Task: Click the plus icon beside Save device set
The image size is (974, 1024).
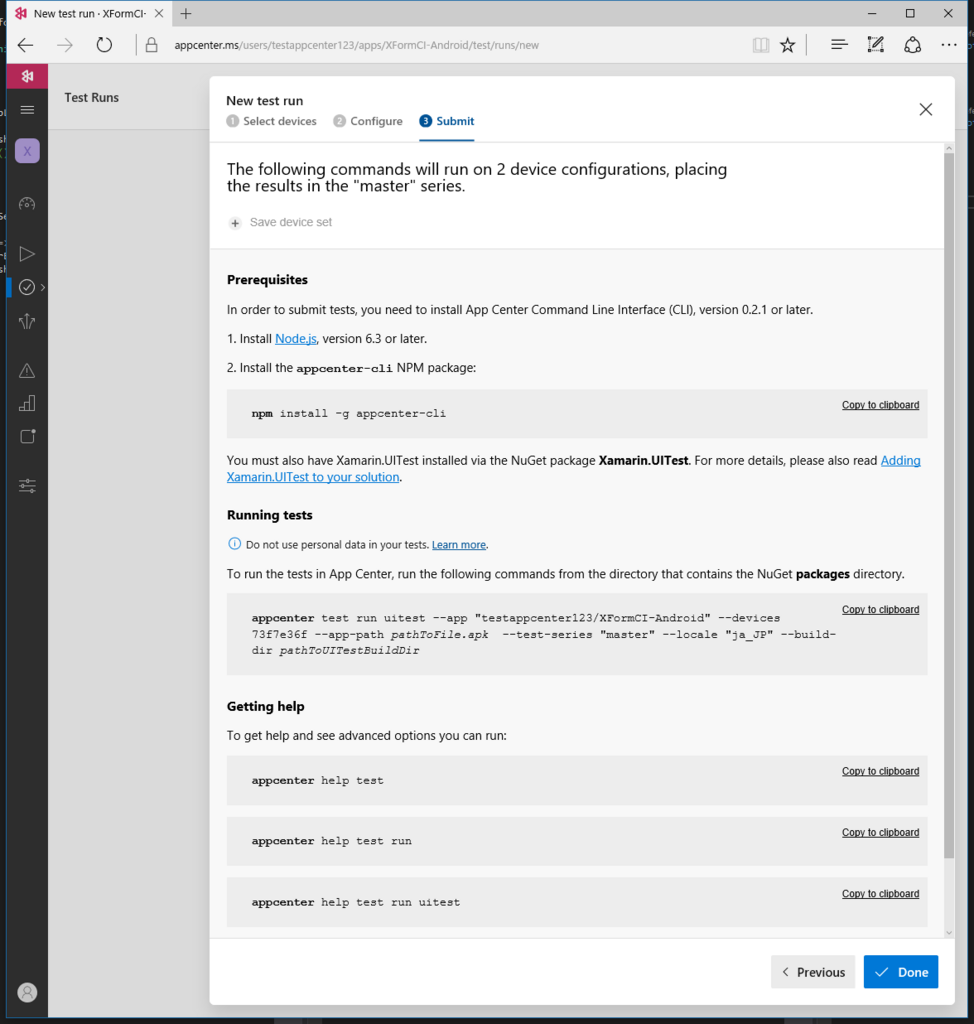Action: (235, 223)
